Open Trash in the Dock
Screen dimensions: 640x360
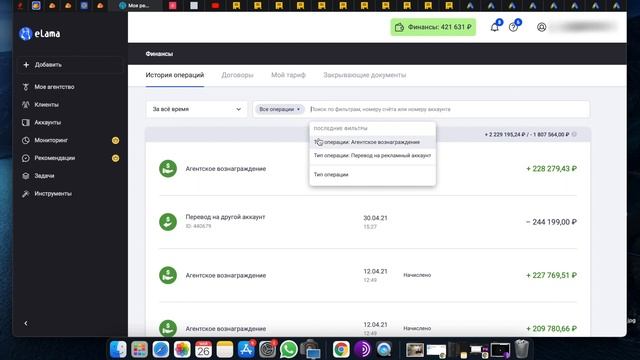[x=522, y=349]
